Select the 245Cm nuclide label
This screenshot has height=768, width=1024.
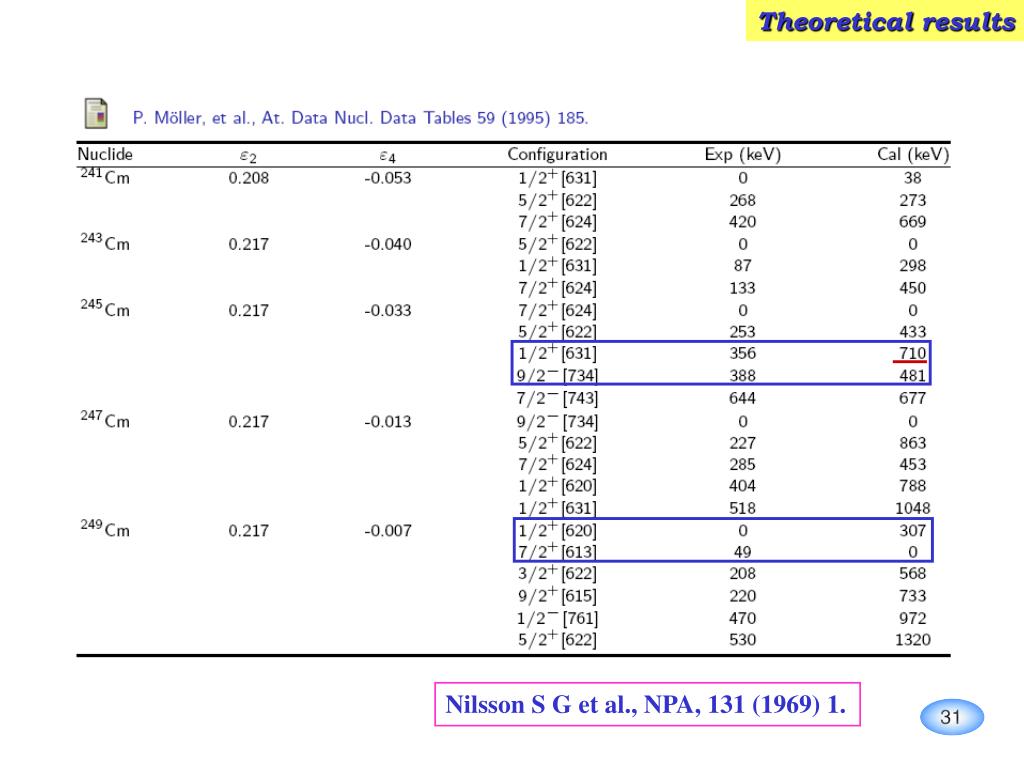pos(105,309)
